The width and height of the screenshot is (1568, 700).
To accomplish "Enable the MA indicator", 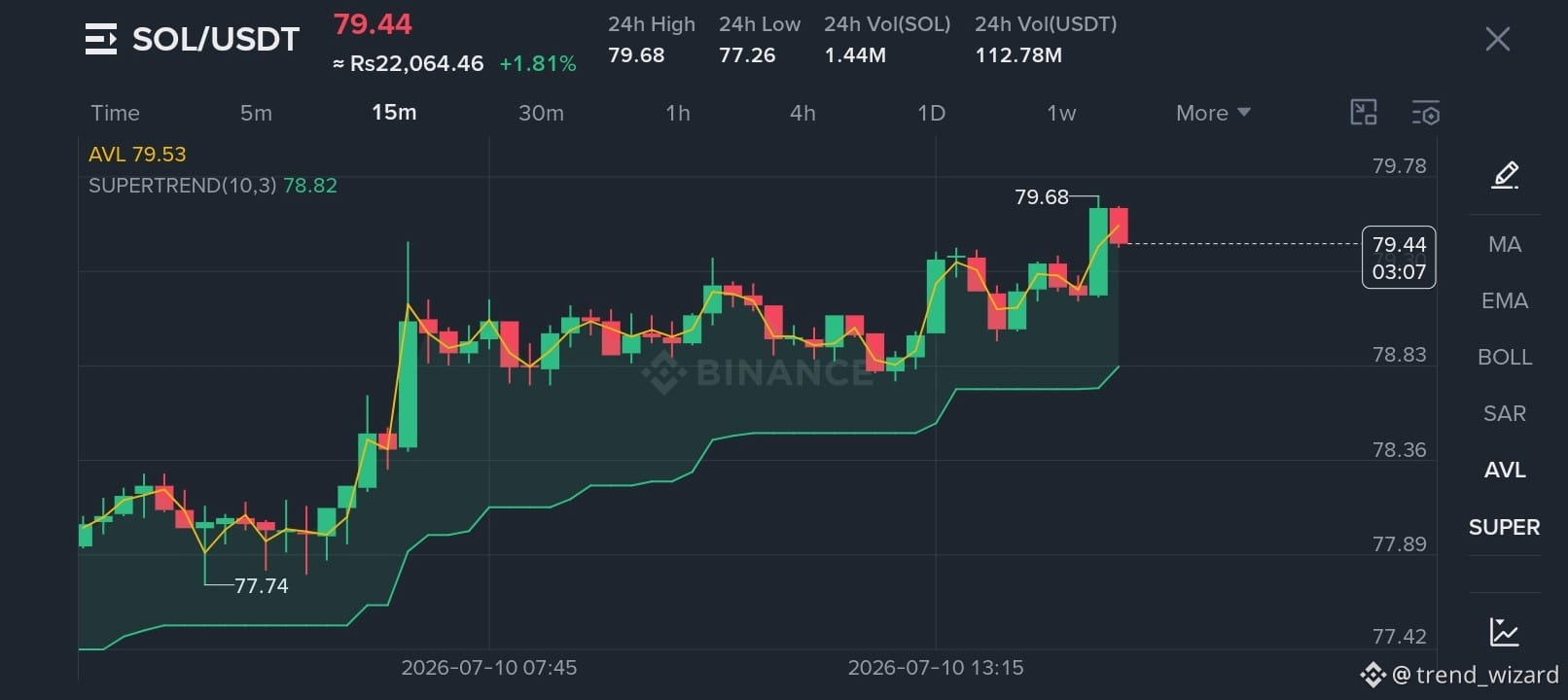I will [x=1505, y=244].
